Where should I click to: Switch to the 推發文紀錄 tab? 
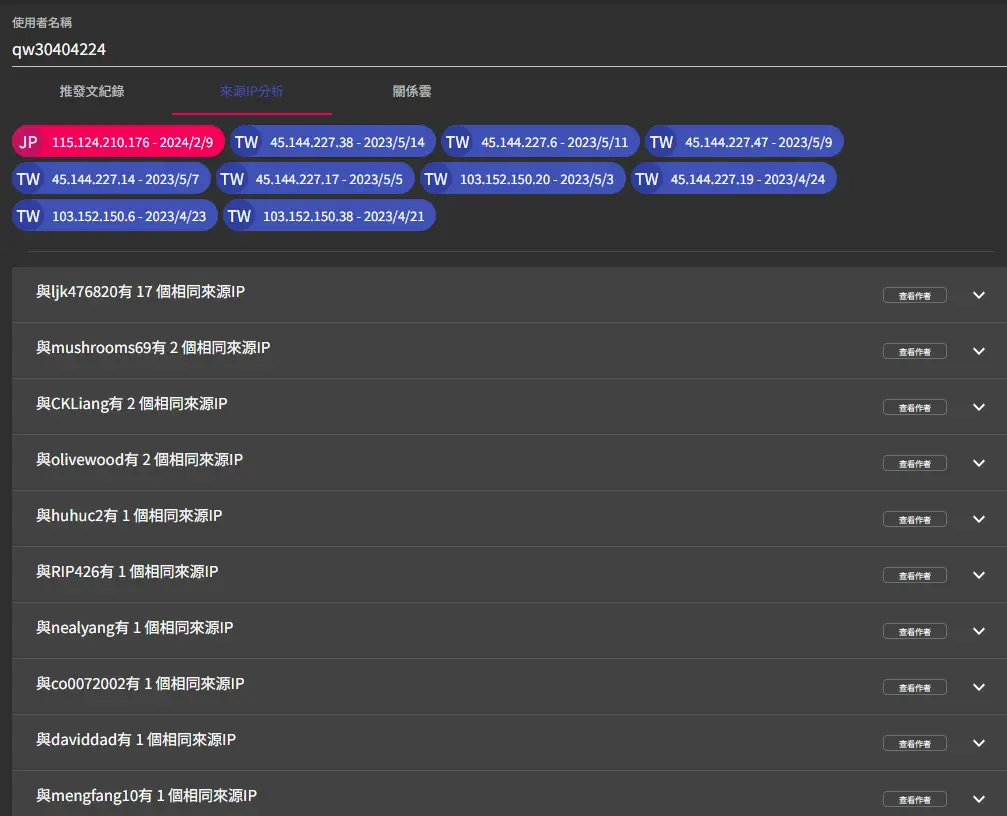(x=92, y=91)
